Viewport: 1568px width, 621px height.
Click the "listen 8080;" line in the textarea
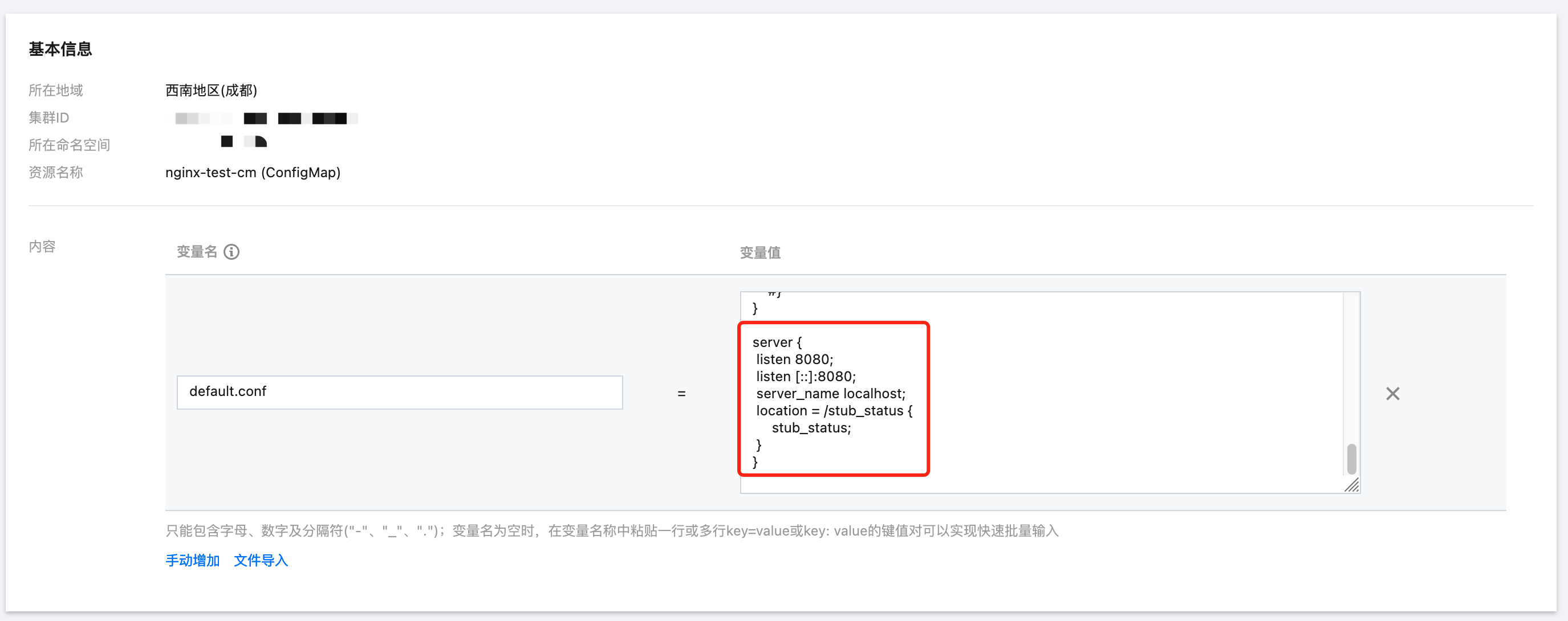pyautogui.click(x=794, y=359)
